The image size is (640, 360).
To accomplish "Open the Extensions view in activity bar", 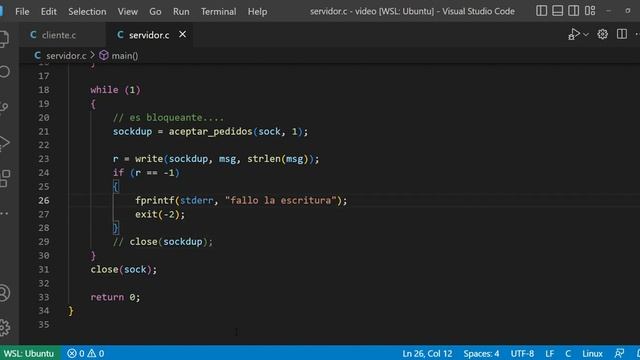I will [5, 179].
